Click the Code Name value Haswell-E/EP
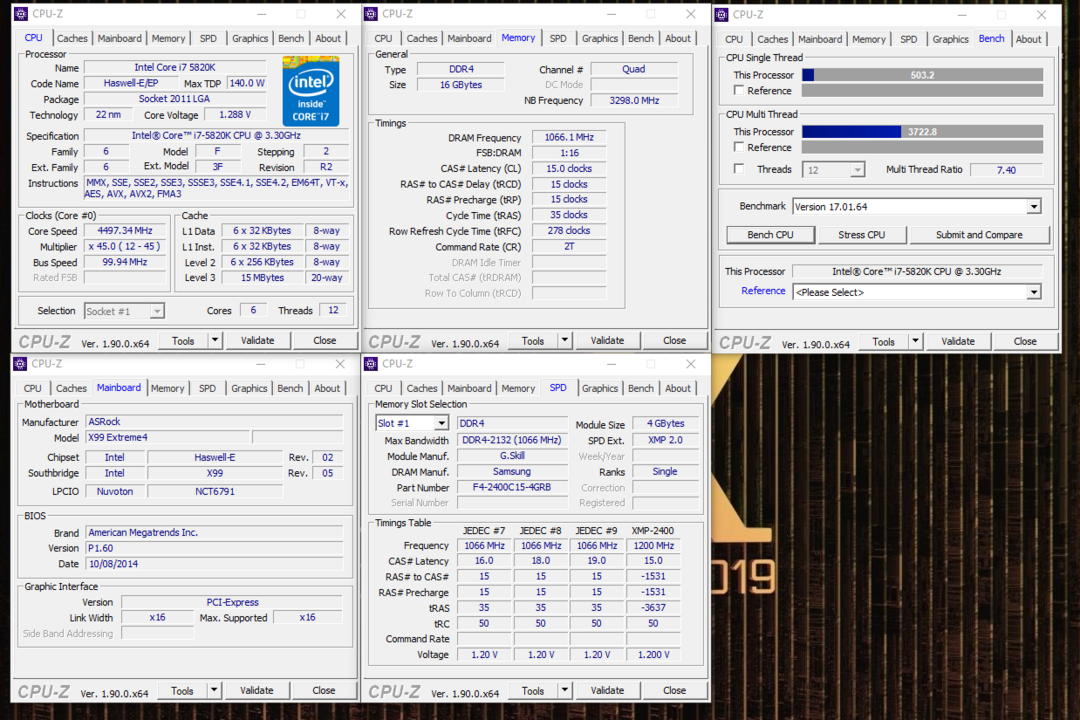1080x720 pixels. 131,83
